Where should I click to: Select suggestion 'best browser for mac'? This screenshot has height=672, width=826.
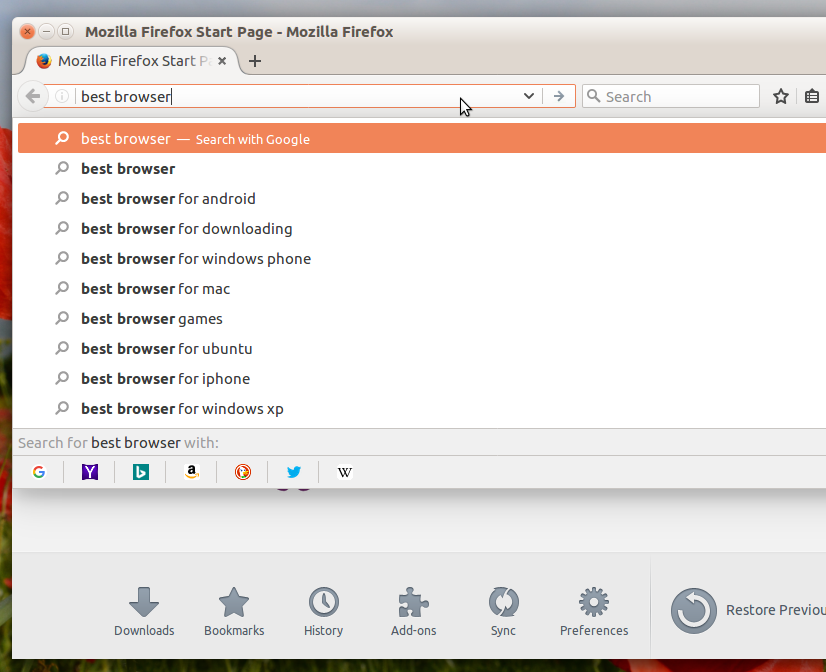click(x=422, y=289)
